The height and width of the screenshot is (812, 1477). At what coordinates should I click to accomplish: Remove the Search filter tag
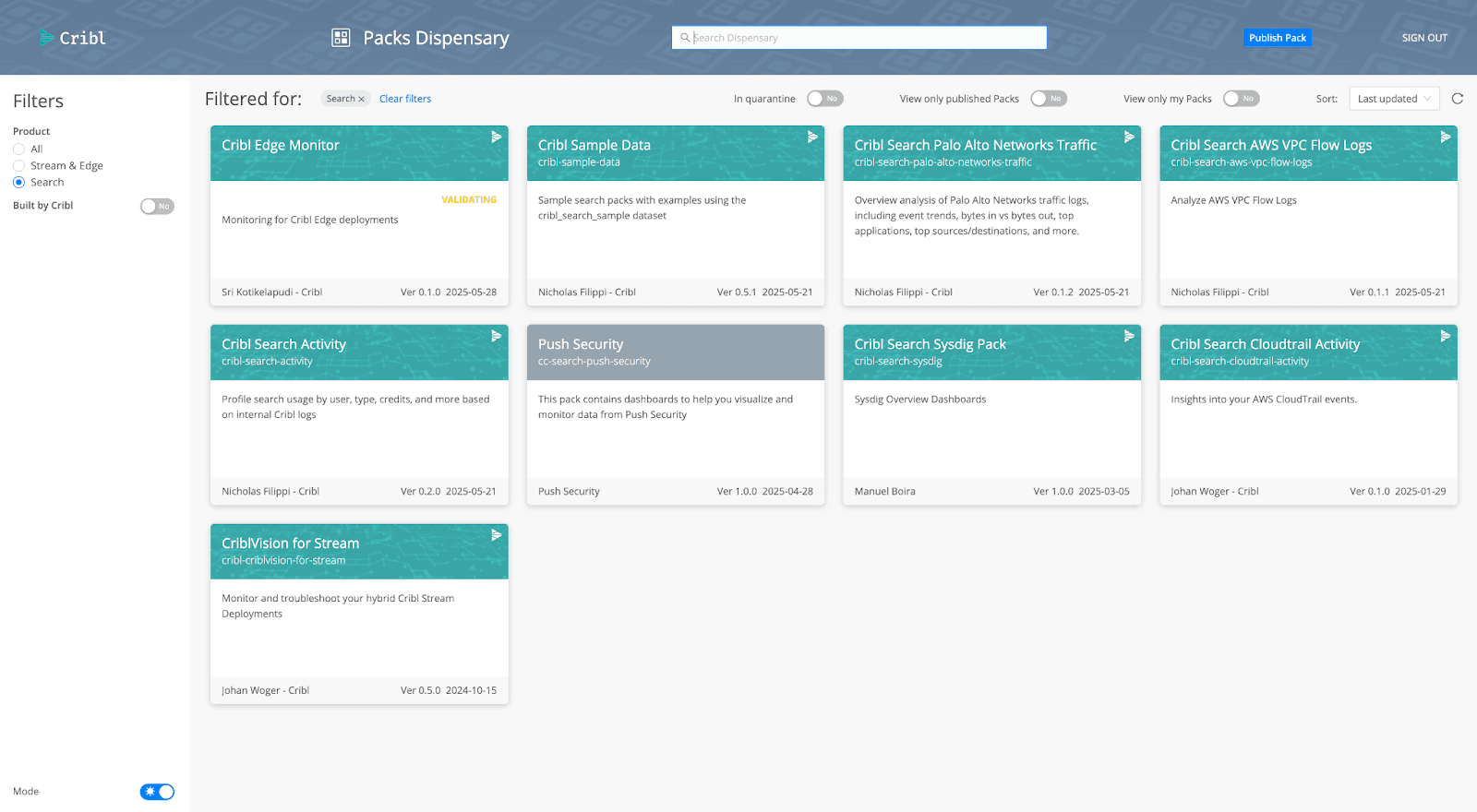point(361,99)
